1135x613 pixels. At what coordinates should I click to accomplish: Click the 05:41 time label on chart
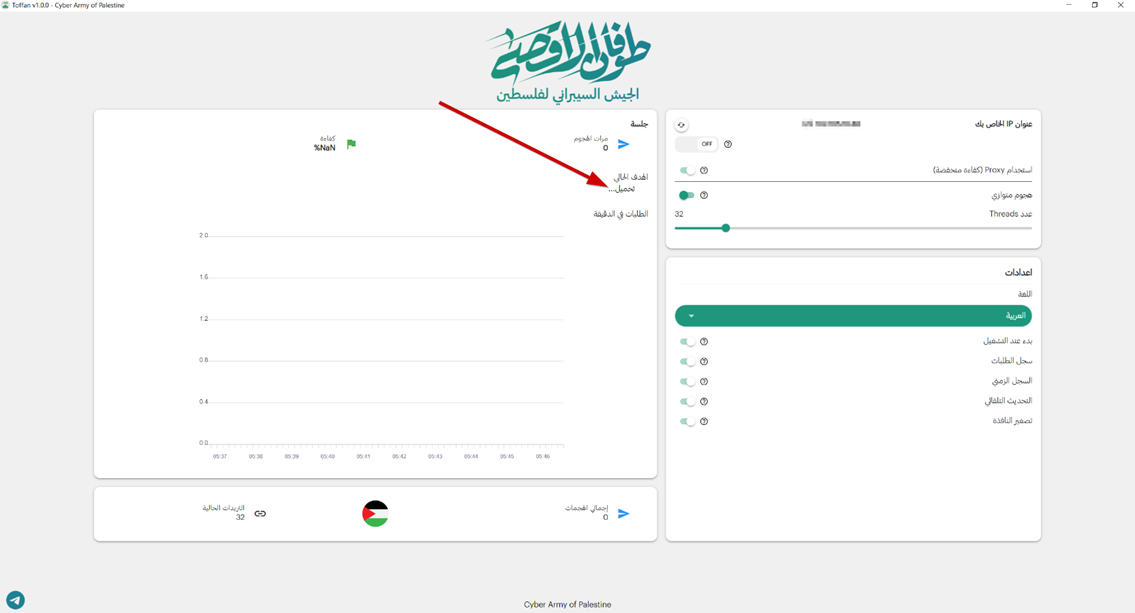(363, 457)
